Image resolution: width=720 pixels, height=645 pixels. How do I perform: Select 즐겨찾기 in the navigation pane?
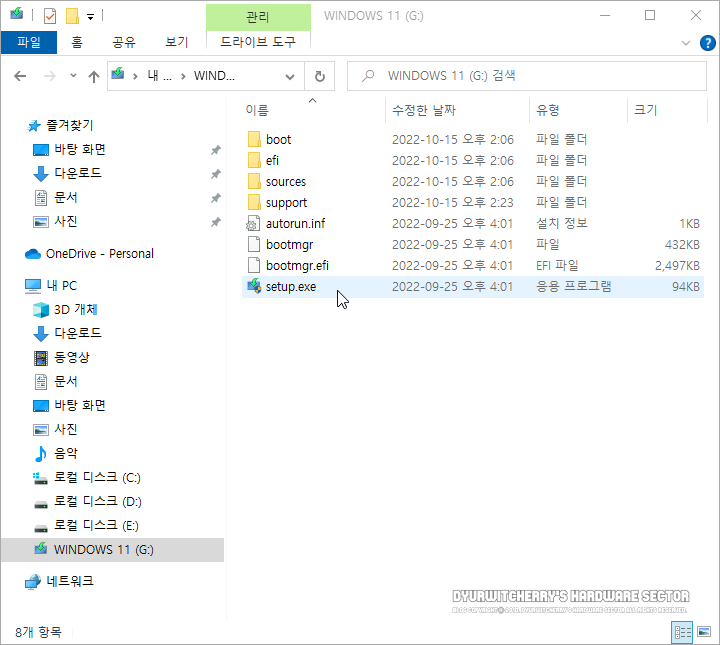(x=69, y=125)
